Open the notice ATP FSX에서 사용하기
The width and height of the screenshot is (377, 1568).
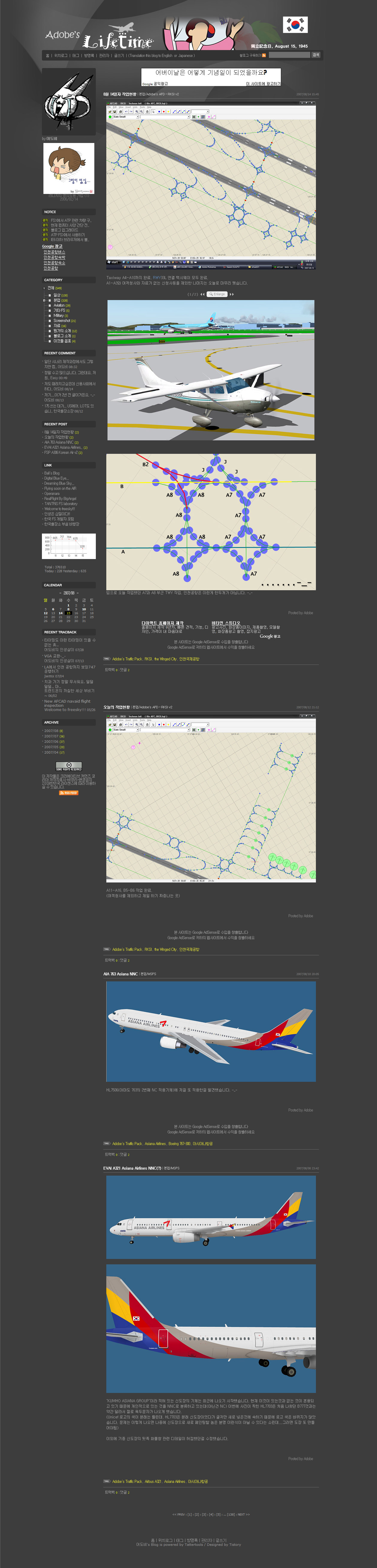point(68,234)
